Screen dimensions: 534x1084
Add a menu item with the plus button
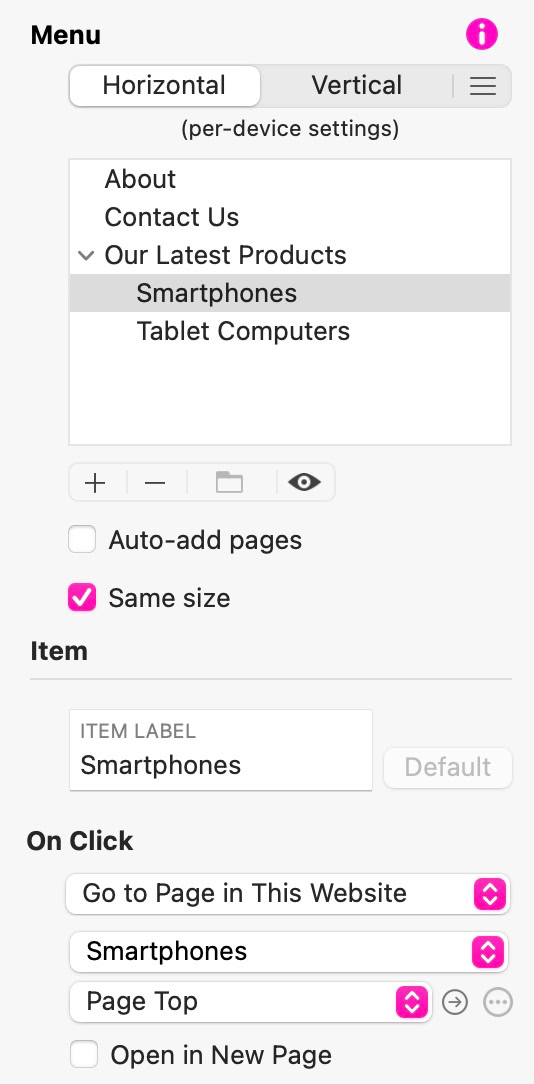tap(95, 483)
